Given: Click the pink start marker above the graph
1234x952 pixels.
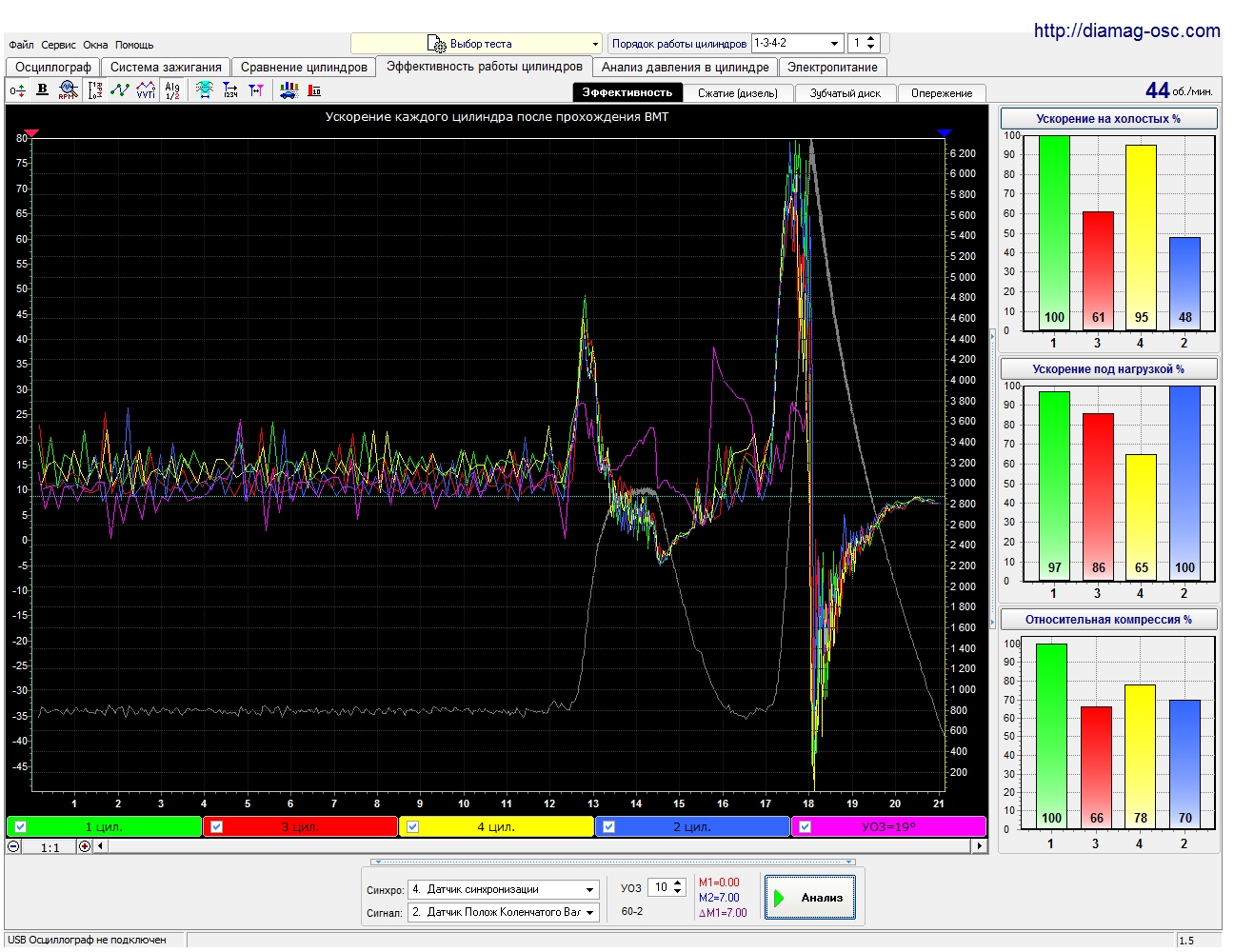Looking at the screenshot, I should point(31,133).
